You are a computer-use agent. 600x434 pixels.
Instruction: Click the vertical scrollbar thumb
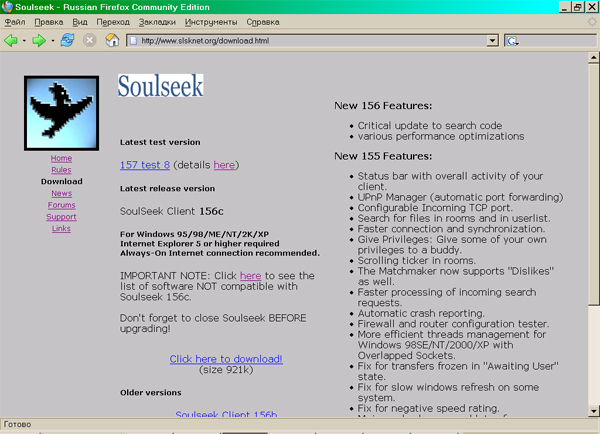click(593, 184)
